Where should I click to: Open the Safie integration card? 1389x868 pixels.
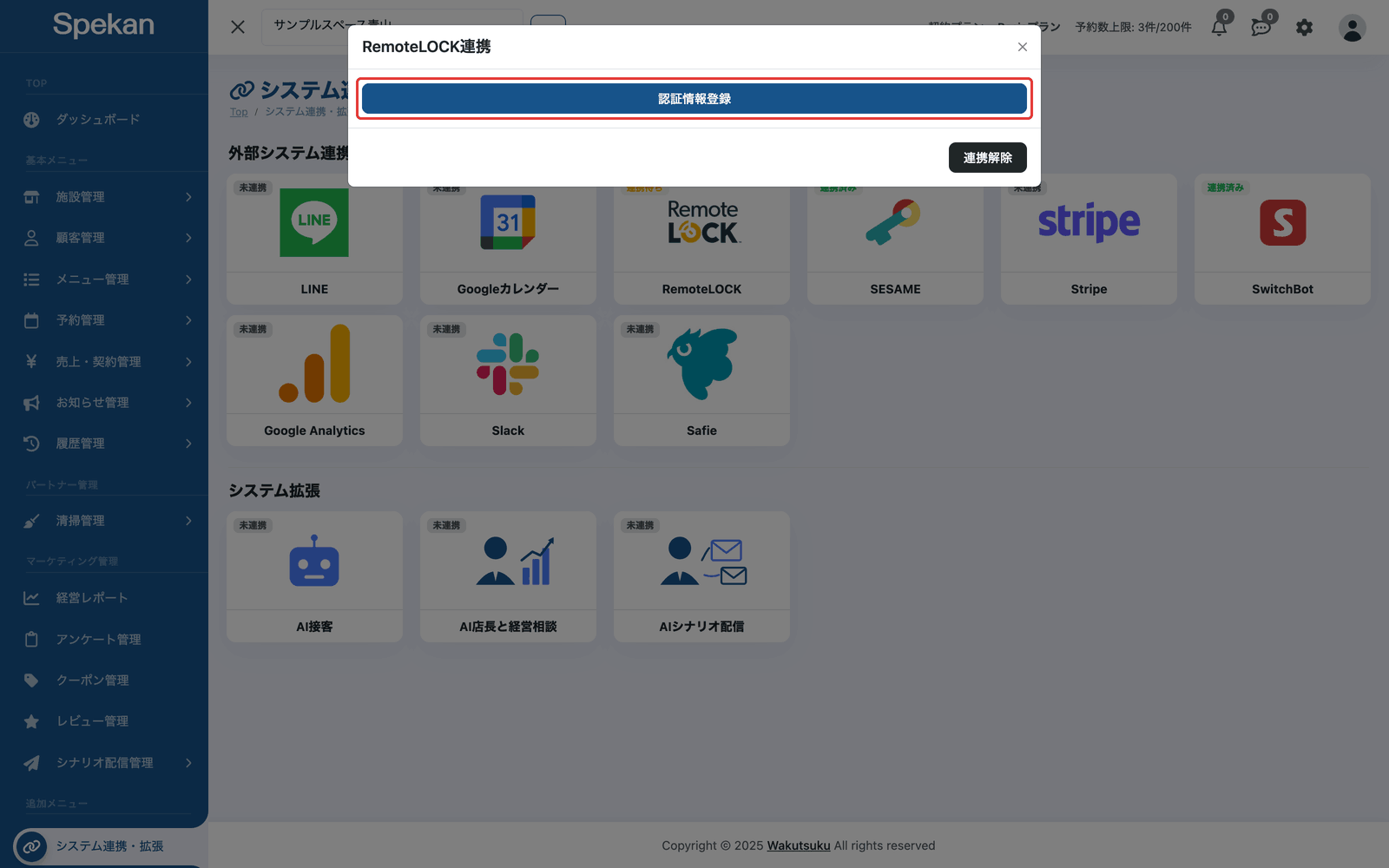(x=701, y=380)
